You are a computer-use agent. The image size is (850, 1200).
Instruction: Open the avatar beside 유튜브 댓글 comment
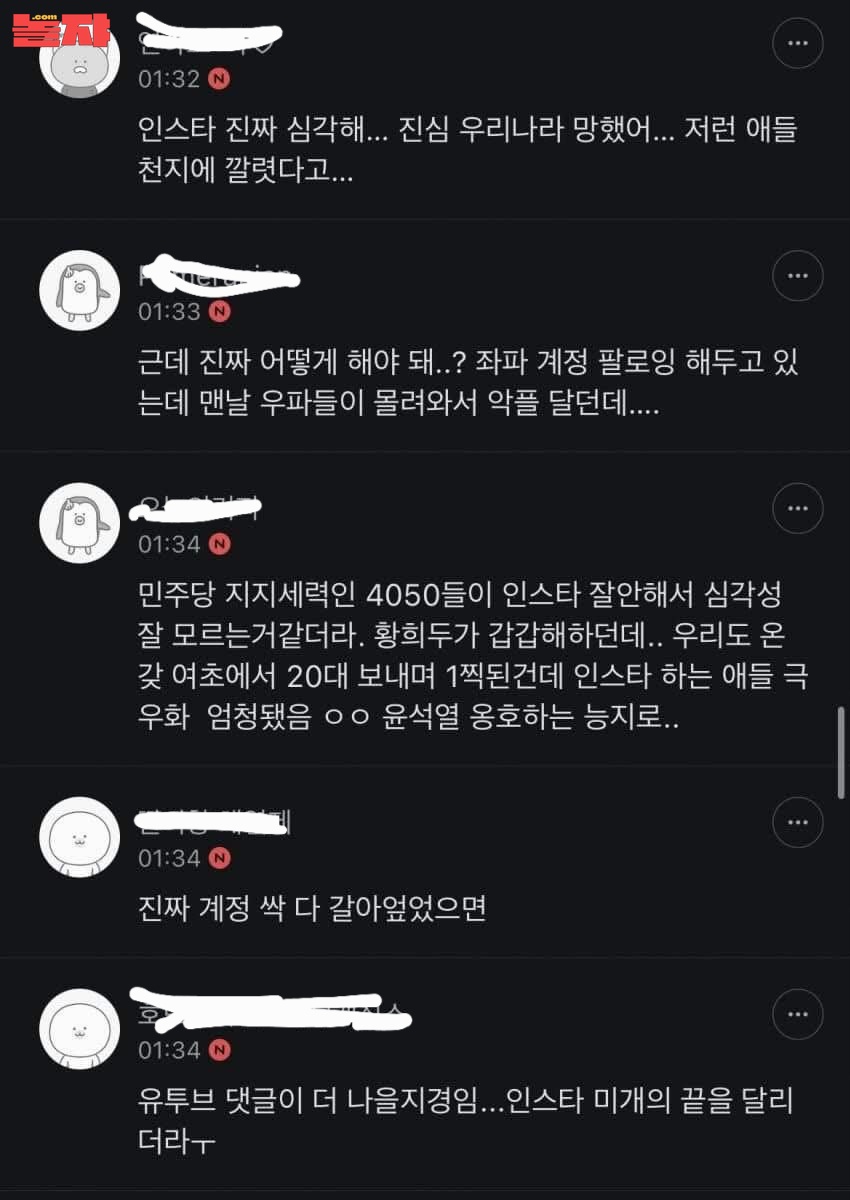click(x=80, y=1030)
